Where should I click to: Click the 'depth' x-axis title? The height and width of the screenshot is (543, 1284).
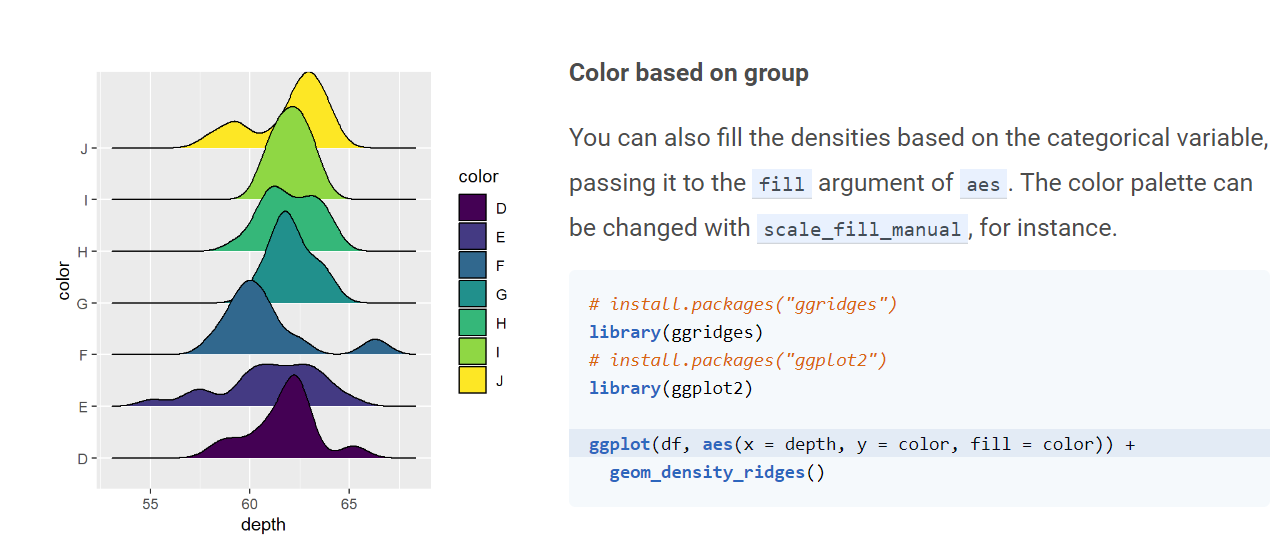click(x=263, y=524)
